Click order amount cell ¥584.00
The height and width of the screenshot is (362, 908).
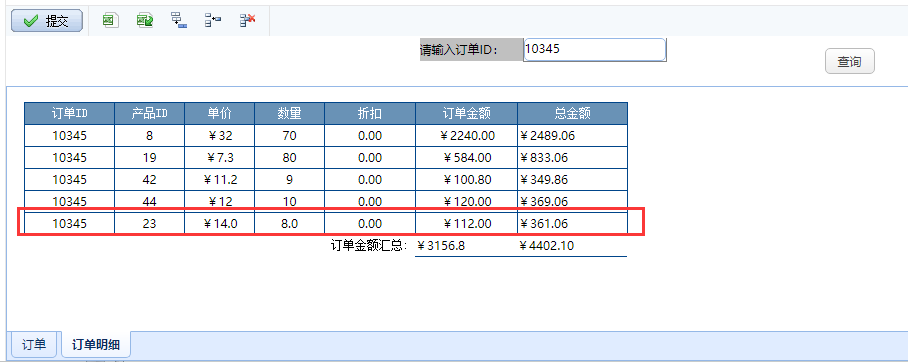pos(467,158)
